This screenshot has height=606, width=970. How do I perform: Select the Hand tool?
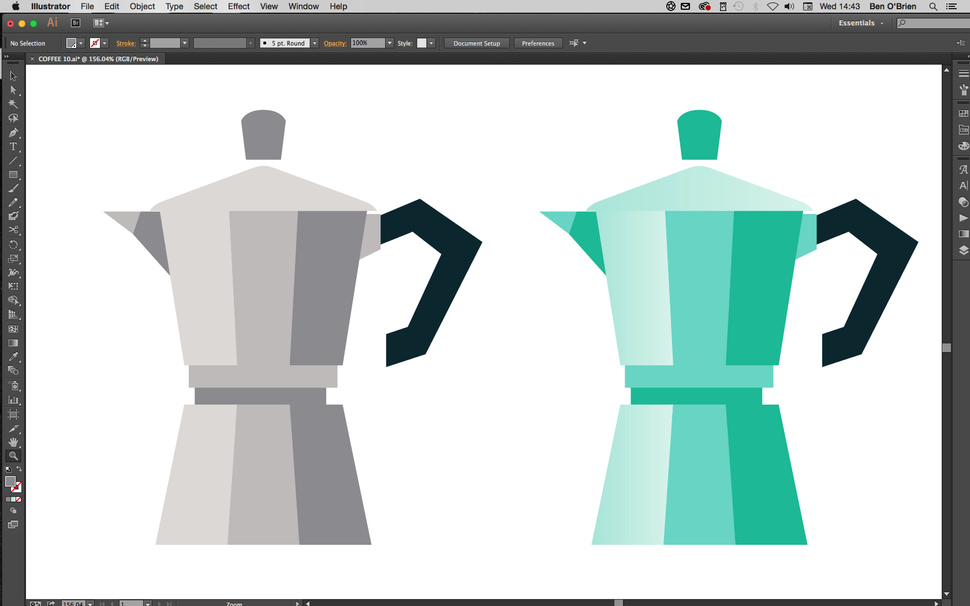(x=13, y=442)
